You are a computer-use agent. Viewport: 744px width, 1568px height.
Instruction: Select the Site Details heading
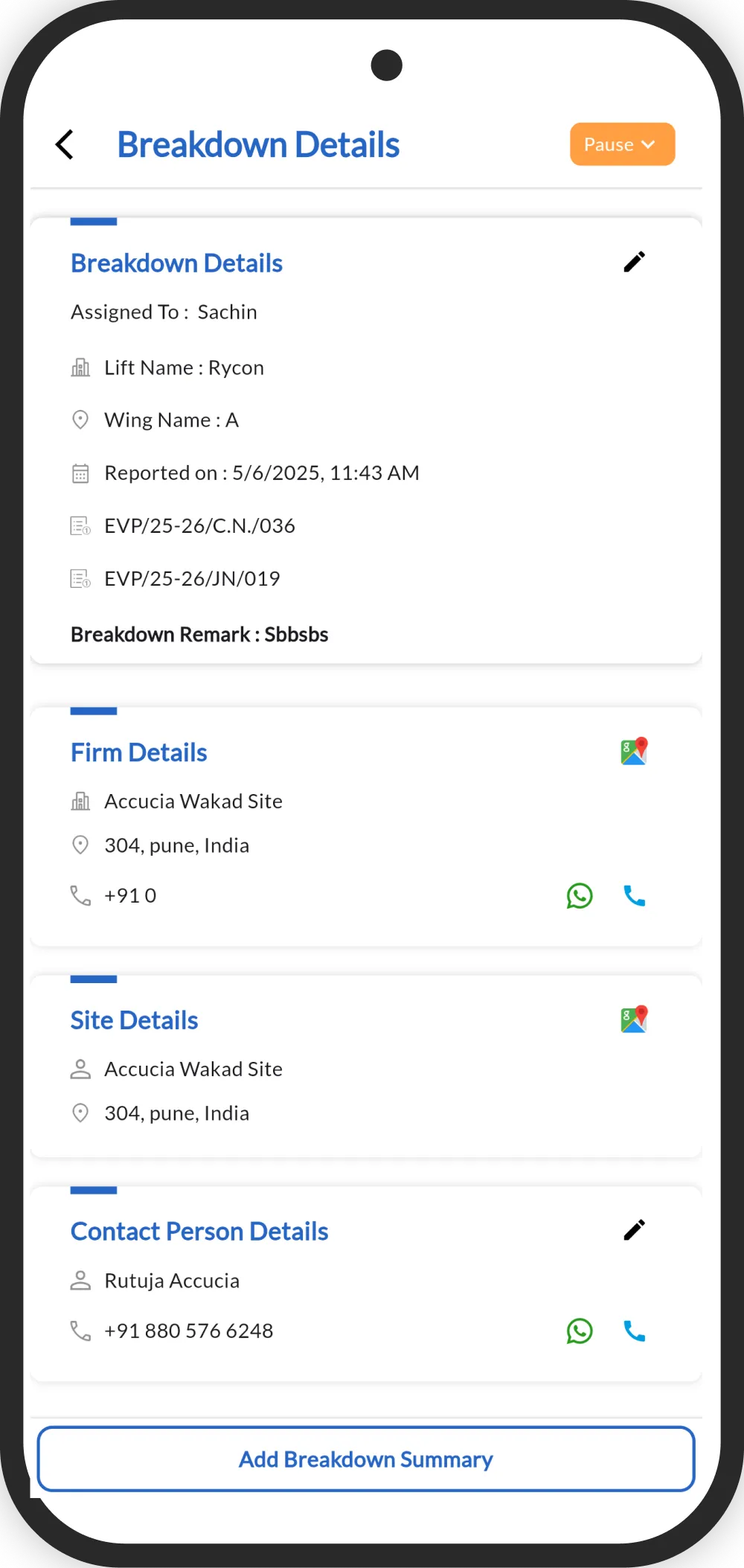click(134, 1020)
